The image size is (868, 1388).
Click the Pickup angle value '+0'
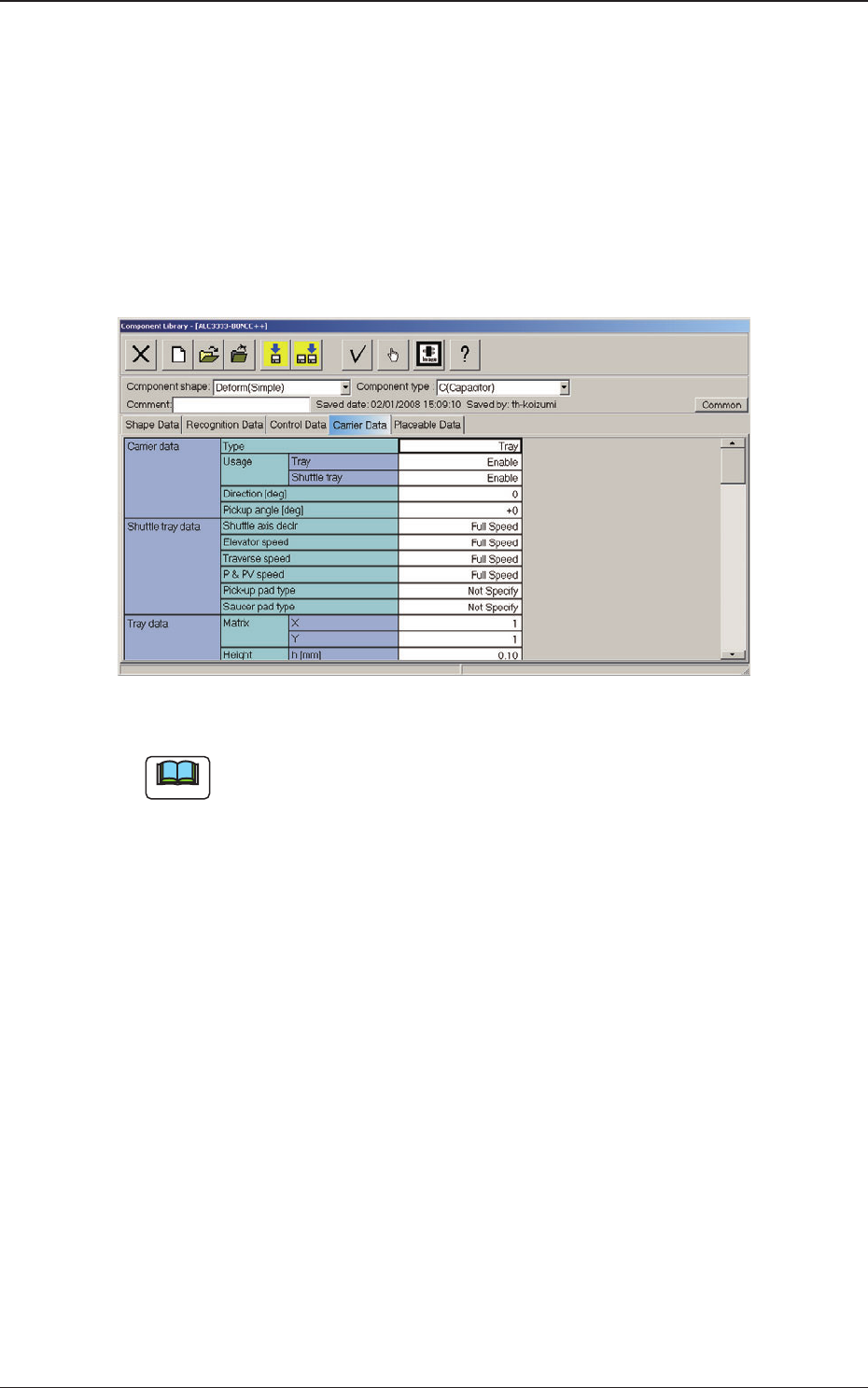click(460, 511)
